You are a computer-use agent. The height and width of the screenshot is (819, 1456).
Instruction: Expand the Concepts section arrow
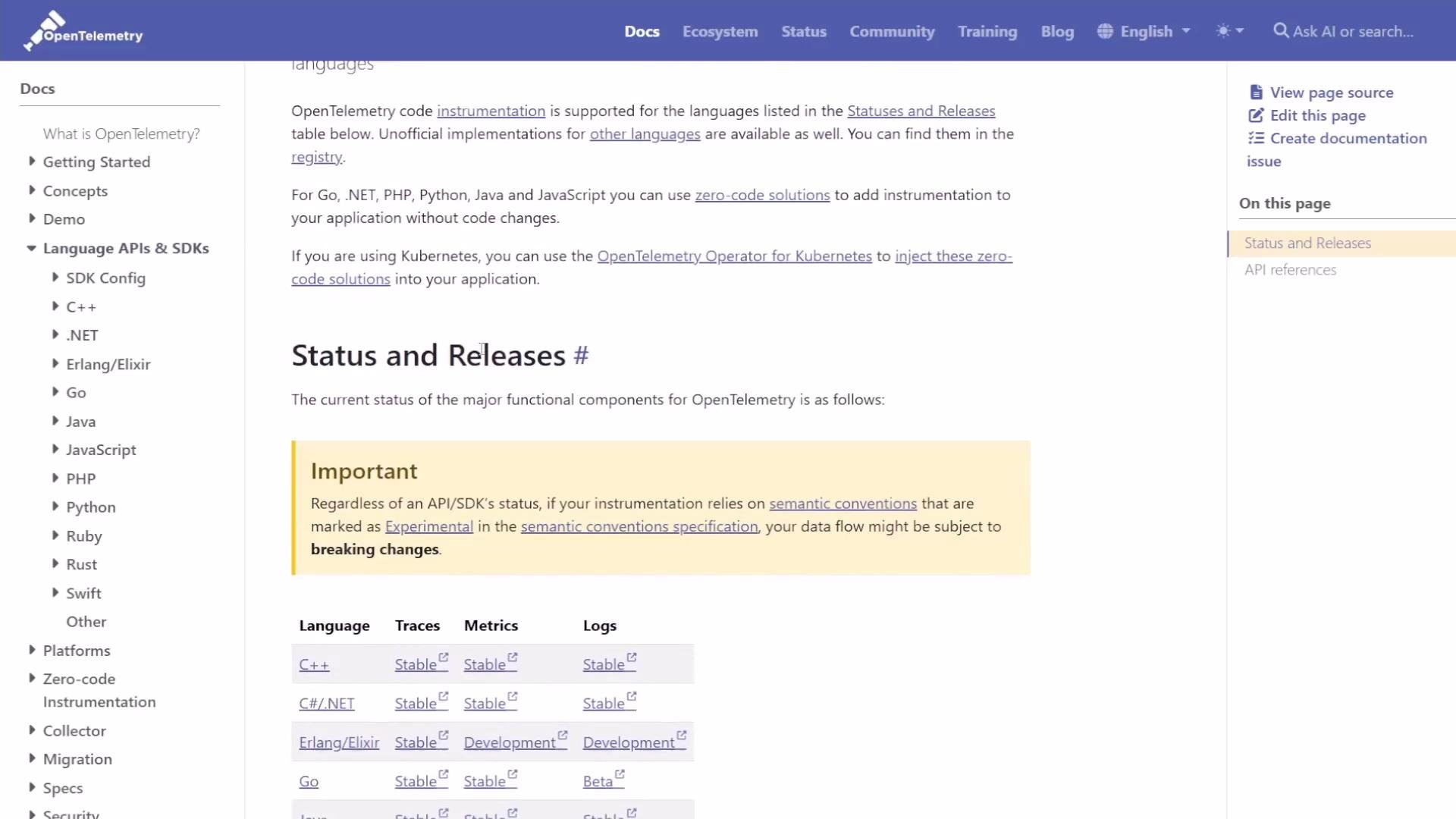[31, 190]
